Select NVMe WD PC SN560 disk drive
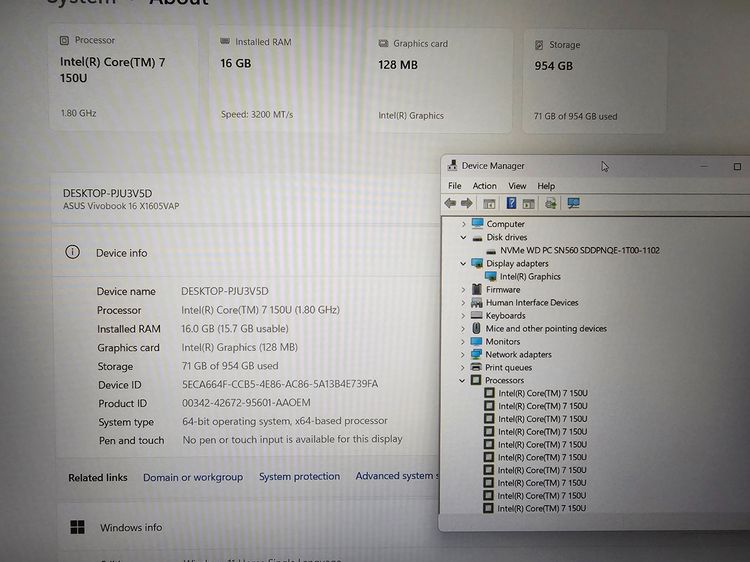Viewport: 750px width, 562px height. point(580,250)
